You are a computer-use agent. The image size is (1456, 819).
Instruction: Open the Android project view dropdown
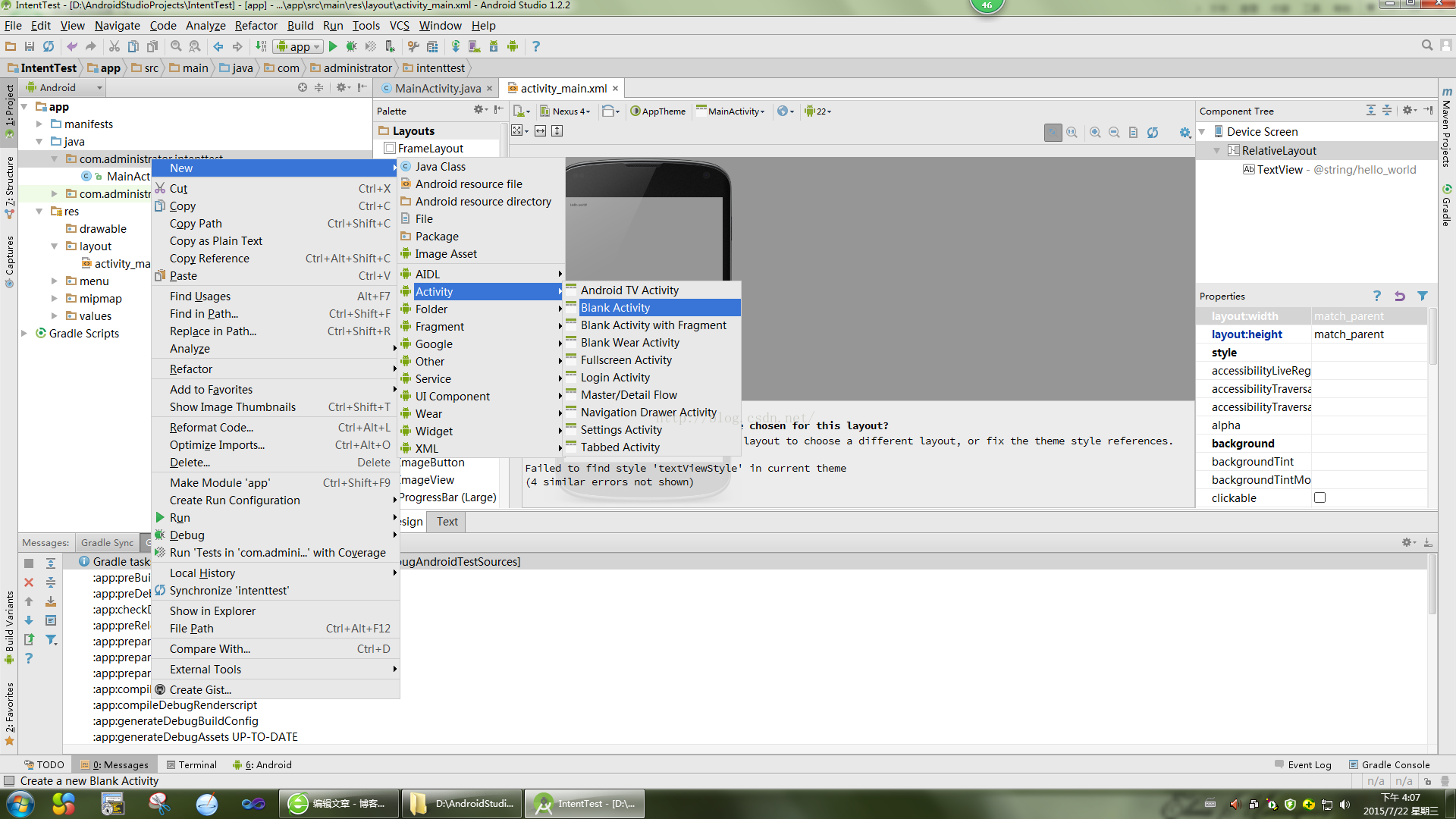(64, 88)
